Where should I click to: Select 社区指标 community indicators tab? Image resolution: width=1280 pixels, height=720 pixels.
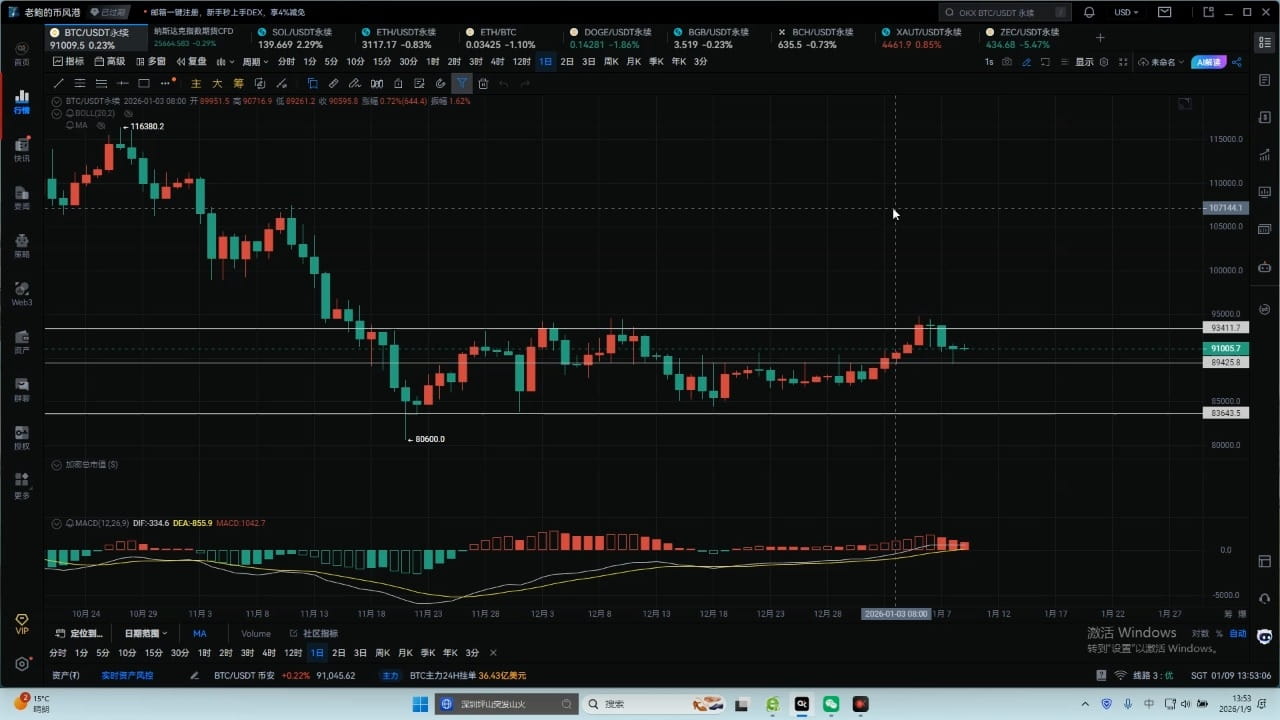(x=314, y=633)
